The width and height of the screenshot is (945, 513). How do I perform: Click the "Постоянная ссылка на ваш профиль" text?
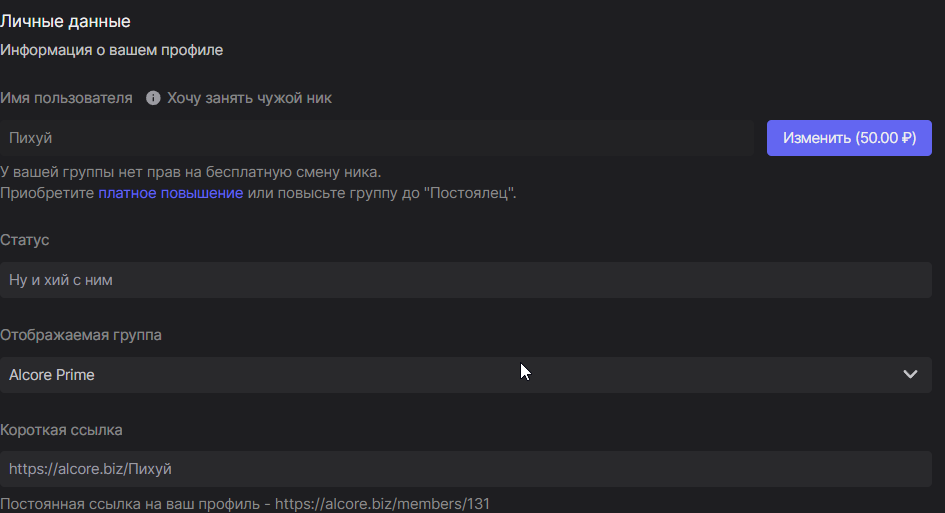pyautogui.click(x=130, y=504)
